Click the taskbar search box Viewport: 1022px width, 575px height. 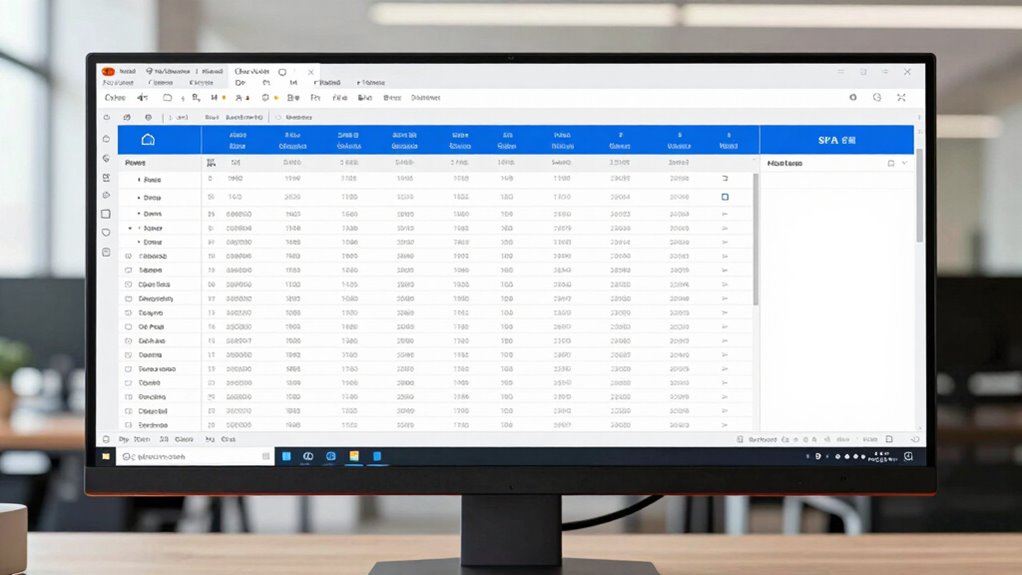tap(194, 456)
